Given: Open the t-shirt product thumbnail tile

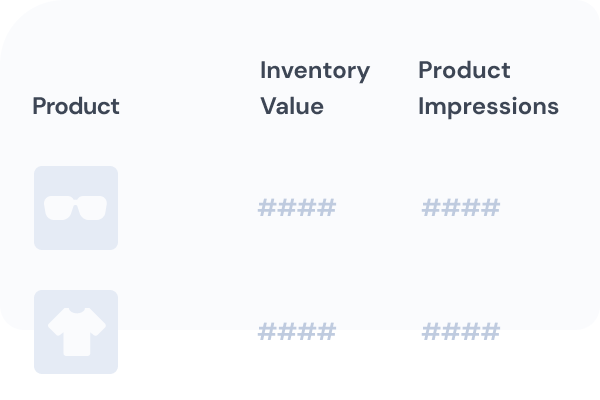Looking at the screenshot, I should point(76,332).
